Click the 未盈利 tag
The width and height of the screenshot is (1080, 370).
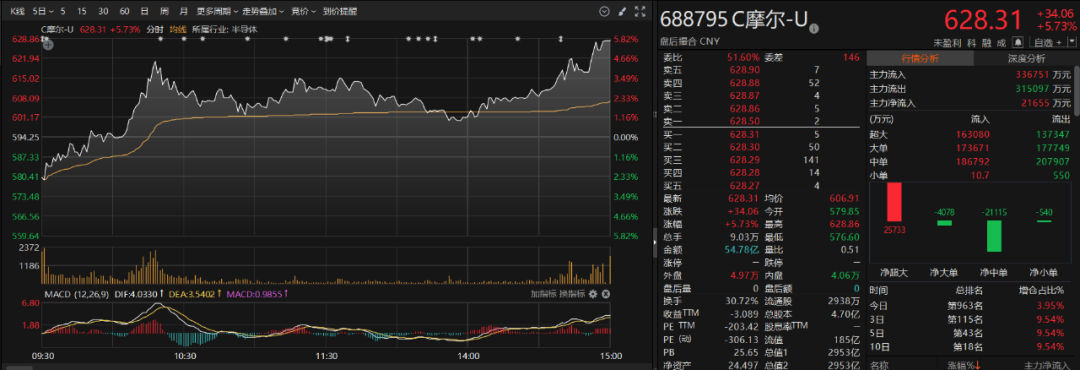coord(948,42)
